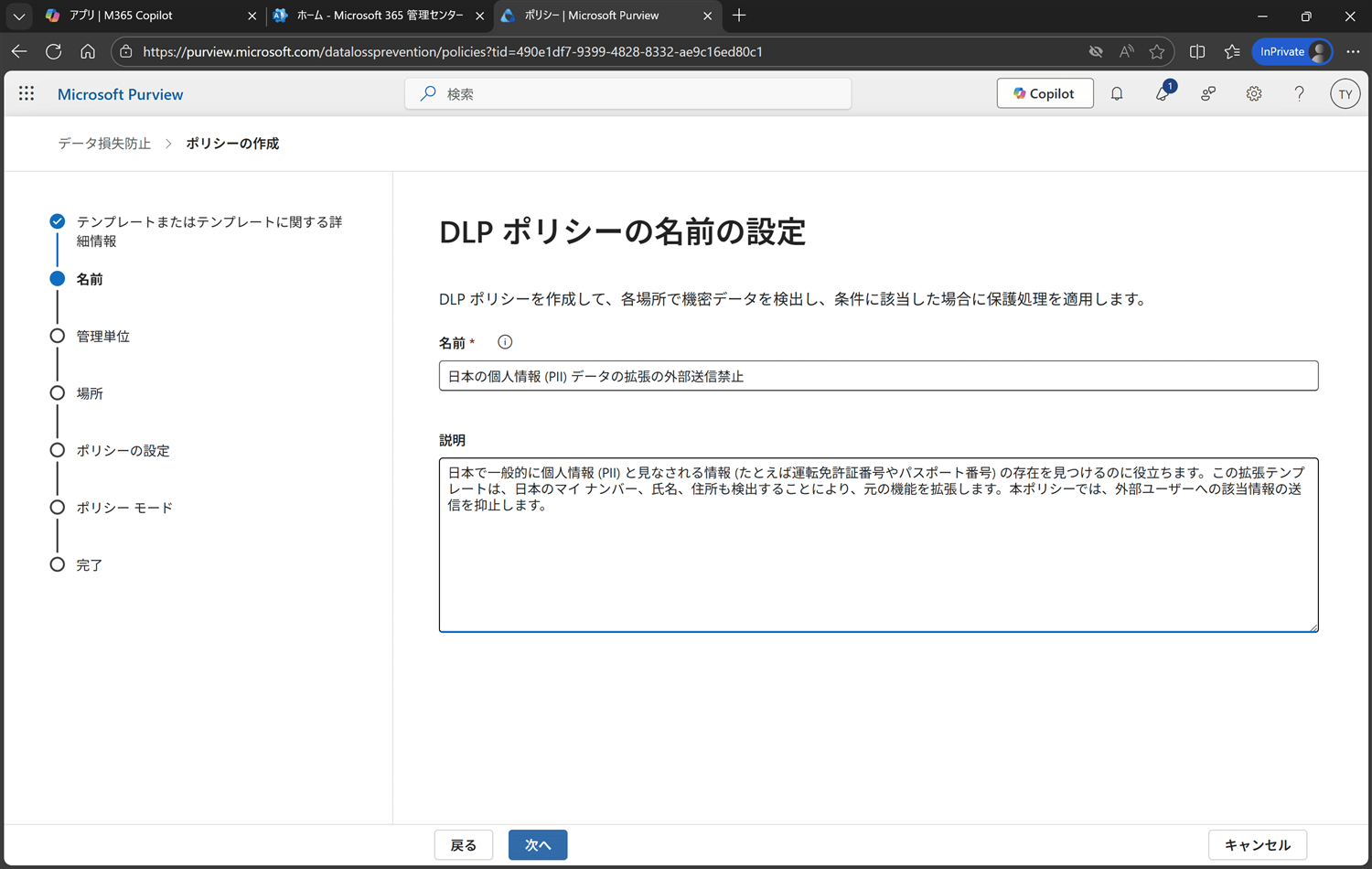Click the 名前 policy name field
Viewport: 1372px width, 869px height.
tap(878, 376)
